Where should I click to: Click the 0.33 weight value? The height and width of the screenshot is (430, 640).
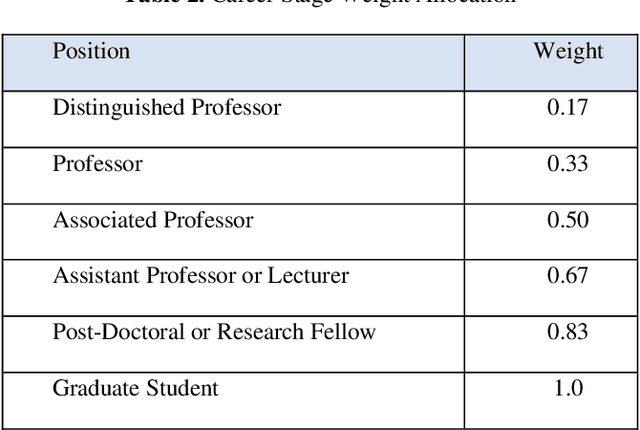tap(567, 164)
